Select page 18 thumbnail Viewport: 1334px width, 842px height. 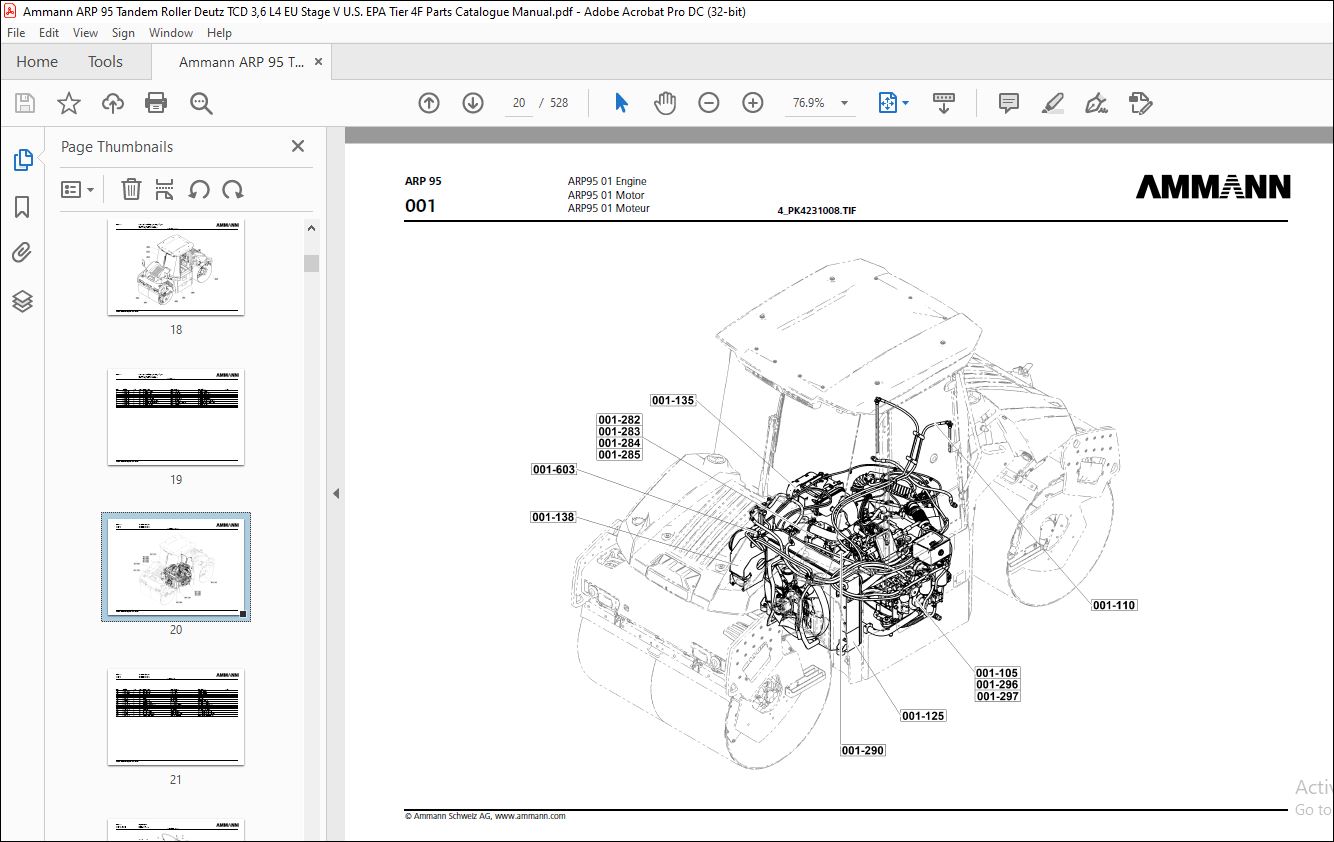[x=176, y=267]
